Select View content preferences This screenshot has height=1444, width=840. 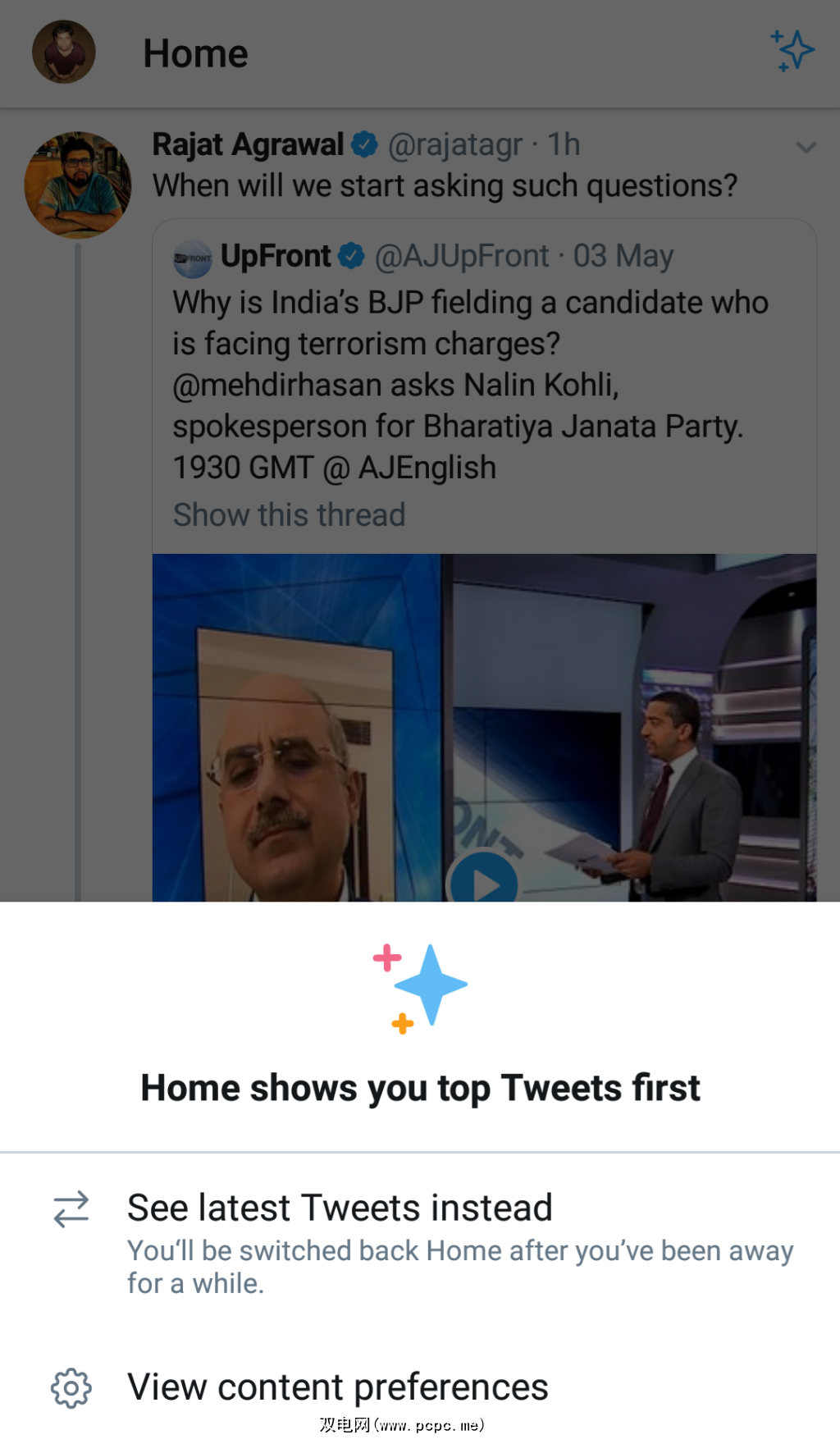(x=420, y=1387)
